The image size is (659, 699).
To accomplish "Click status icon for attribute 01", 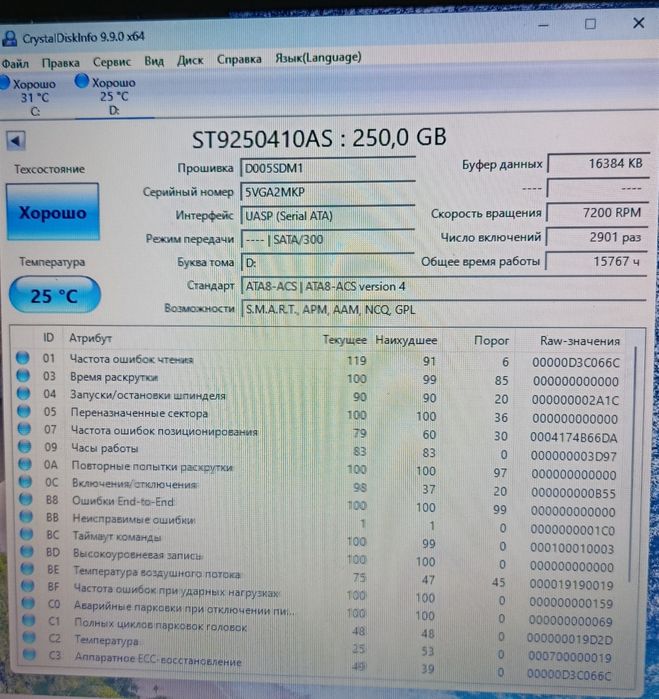I will pyautogui.click(x=22, y=358).
